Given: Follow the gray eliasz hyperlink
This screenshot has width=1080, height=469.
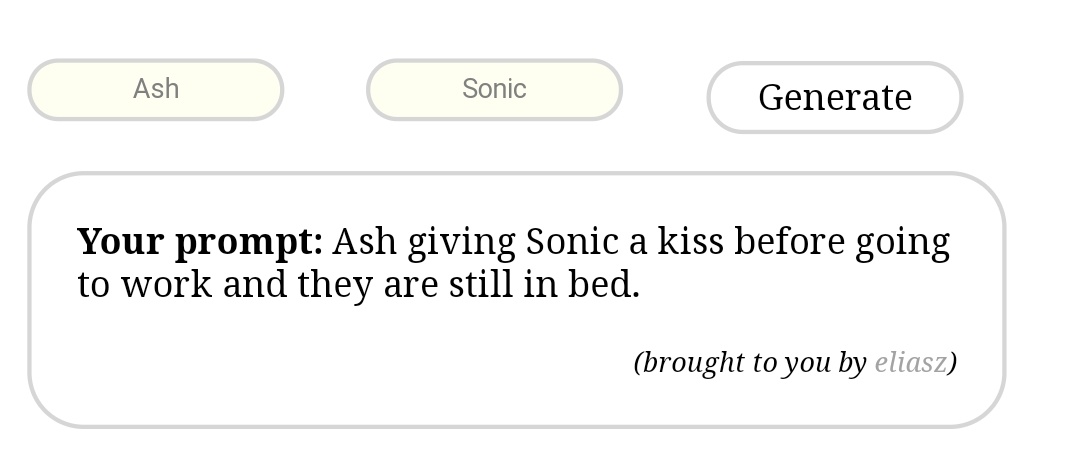Looking at the screenshot, I should 910,363.
